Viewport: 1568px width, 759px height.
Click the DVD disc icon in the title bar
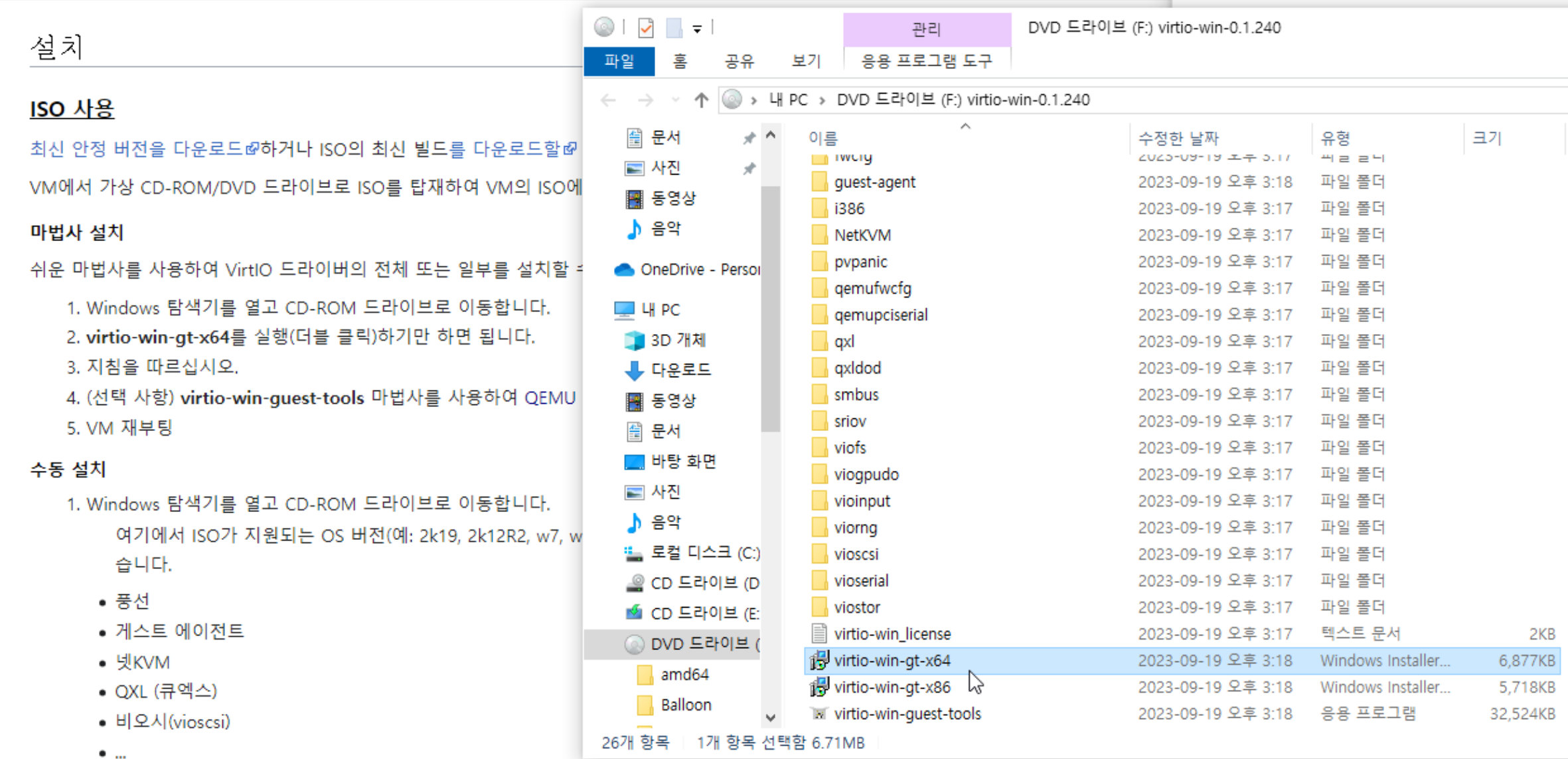tap(604, 27)
